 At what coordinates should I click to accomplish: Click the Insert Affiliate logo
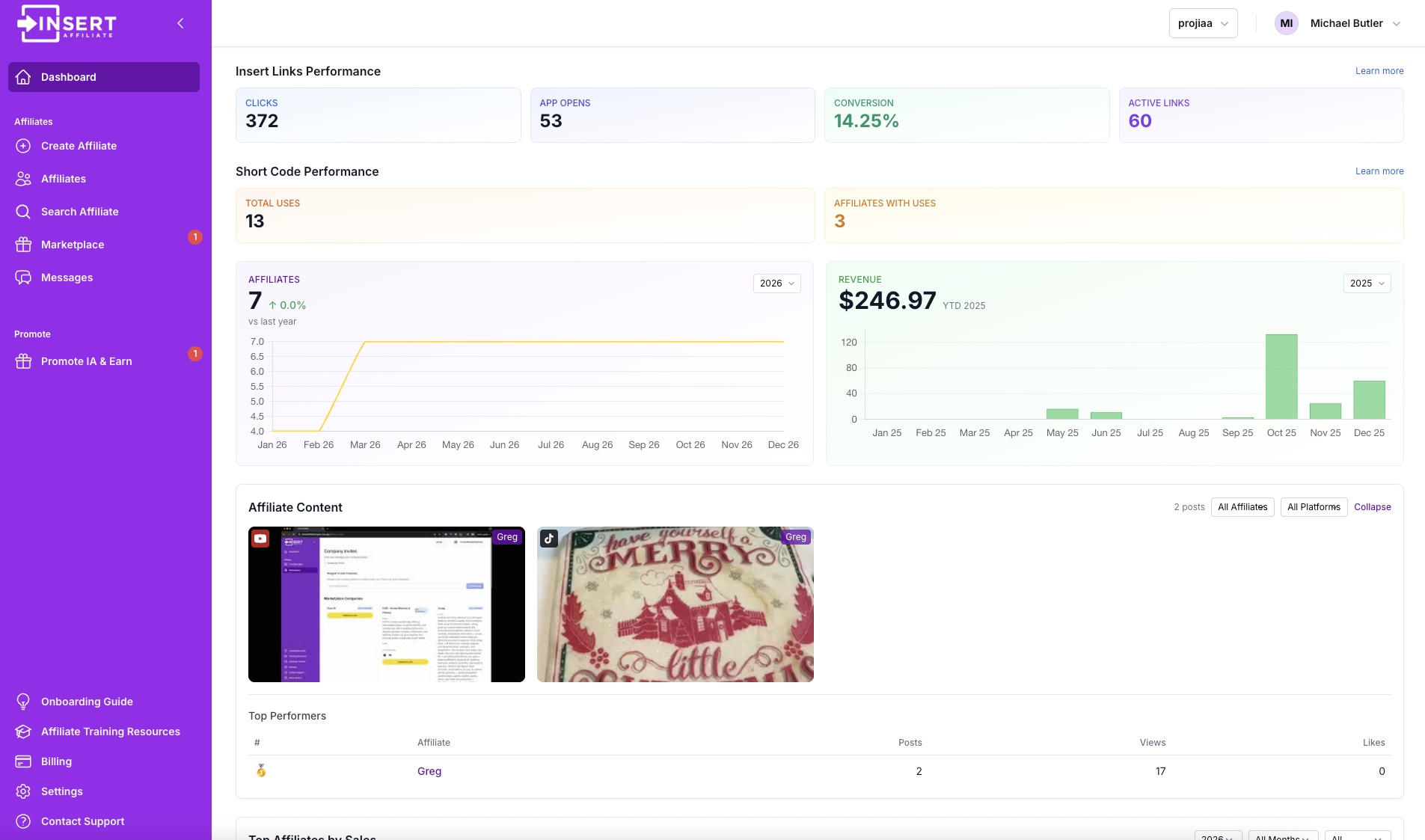tap(67, 23)
